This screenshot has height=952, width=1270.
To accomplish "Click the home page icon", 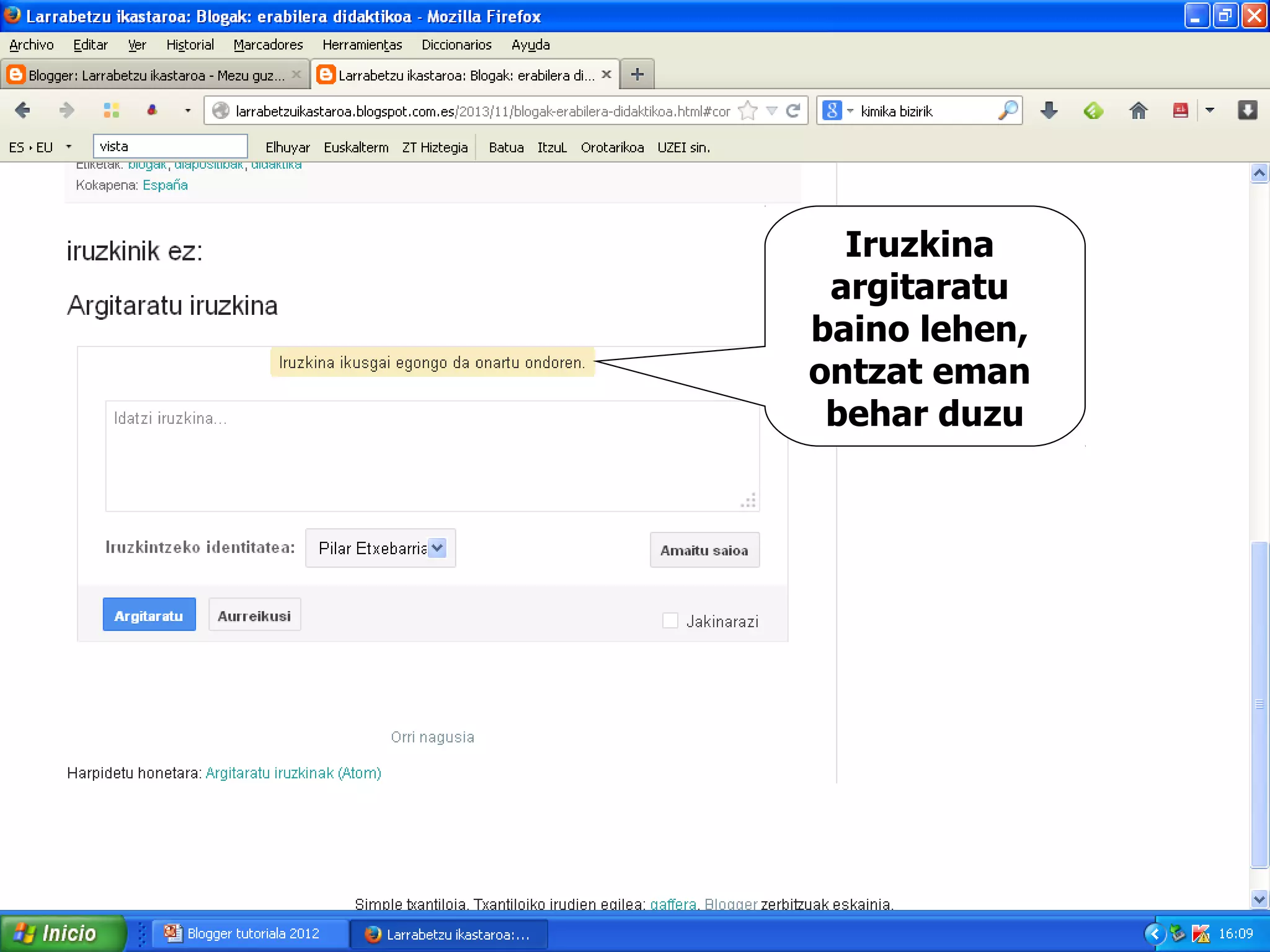I will (1138, 111).
